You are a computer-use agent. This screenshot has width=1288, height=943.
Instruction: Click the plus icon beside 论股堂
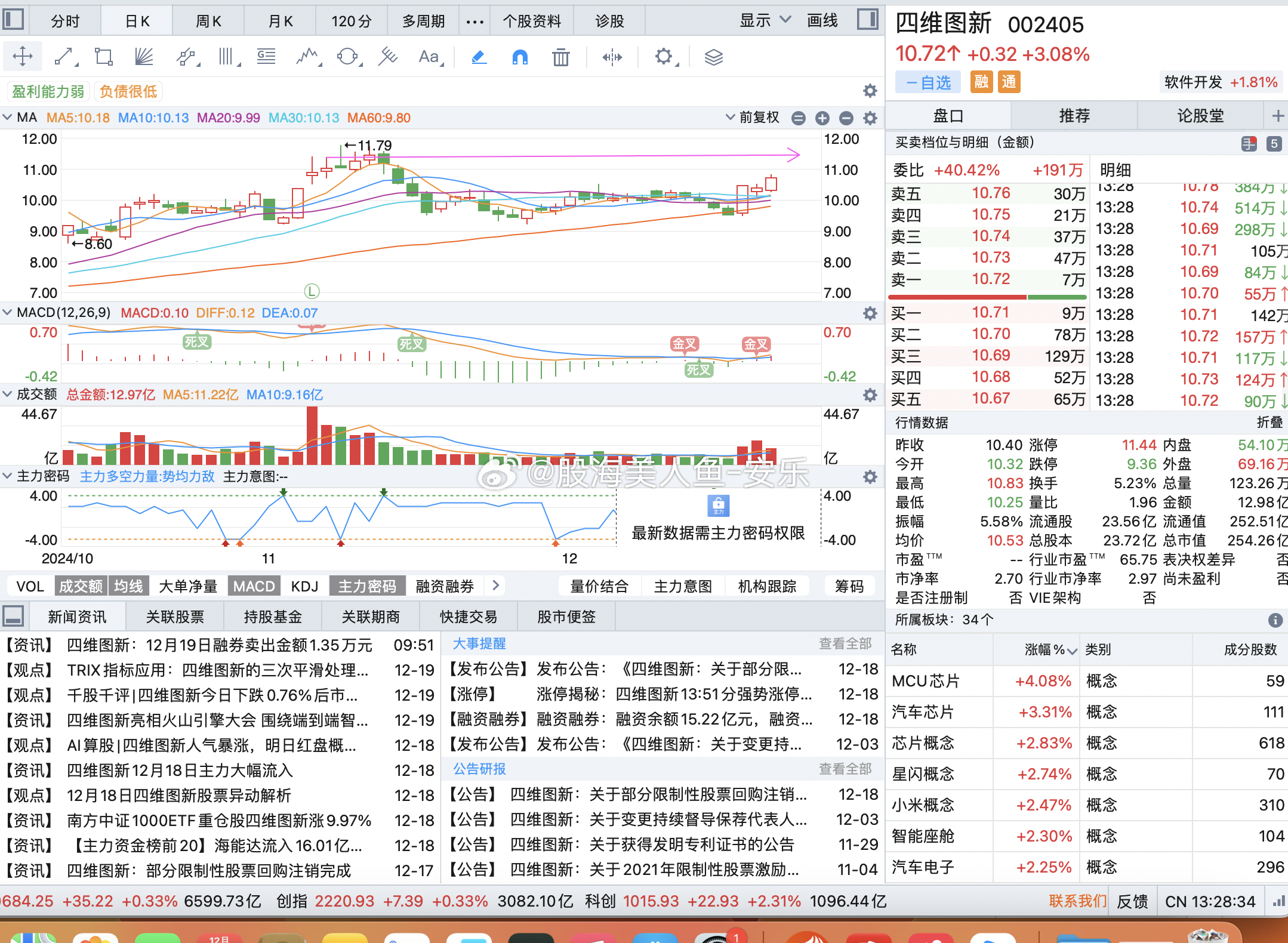1278,116
